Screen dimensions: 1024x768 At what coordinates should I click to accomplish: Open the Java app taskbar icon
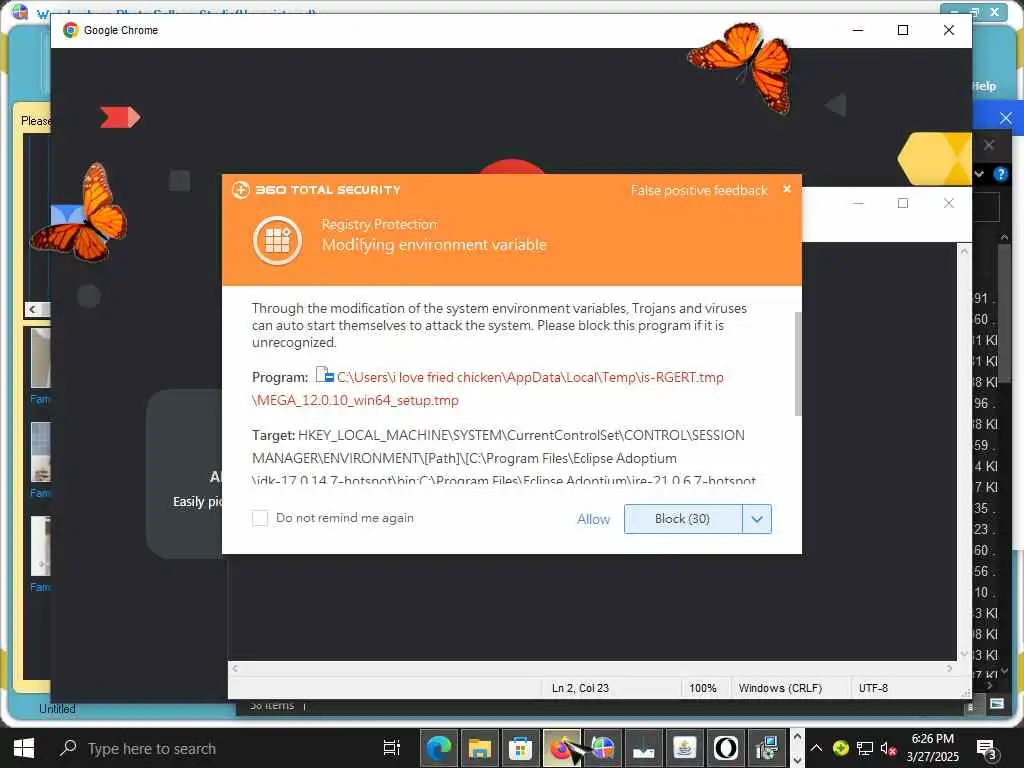pyautogui.click(x=684, y=748)
